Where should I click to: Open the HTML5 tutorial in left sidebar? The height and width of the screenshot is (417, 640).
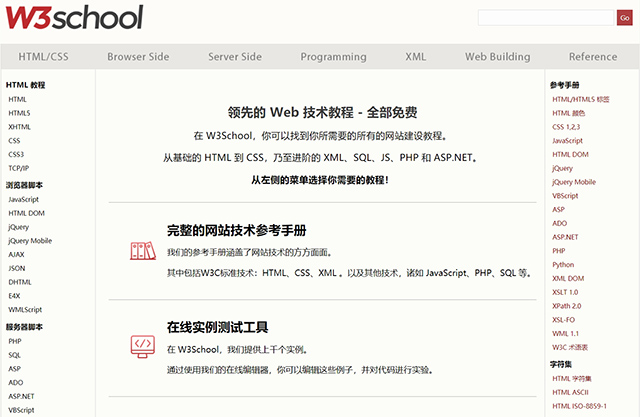point(19,113)
